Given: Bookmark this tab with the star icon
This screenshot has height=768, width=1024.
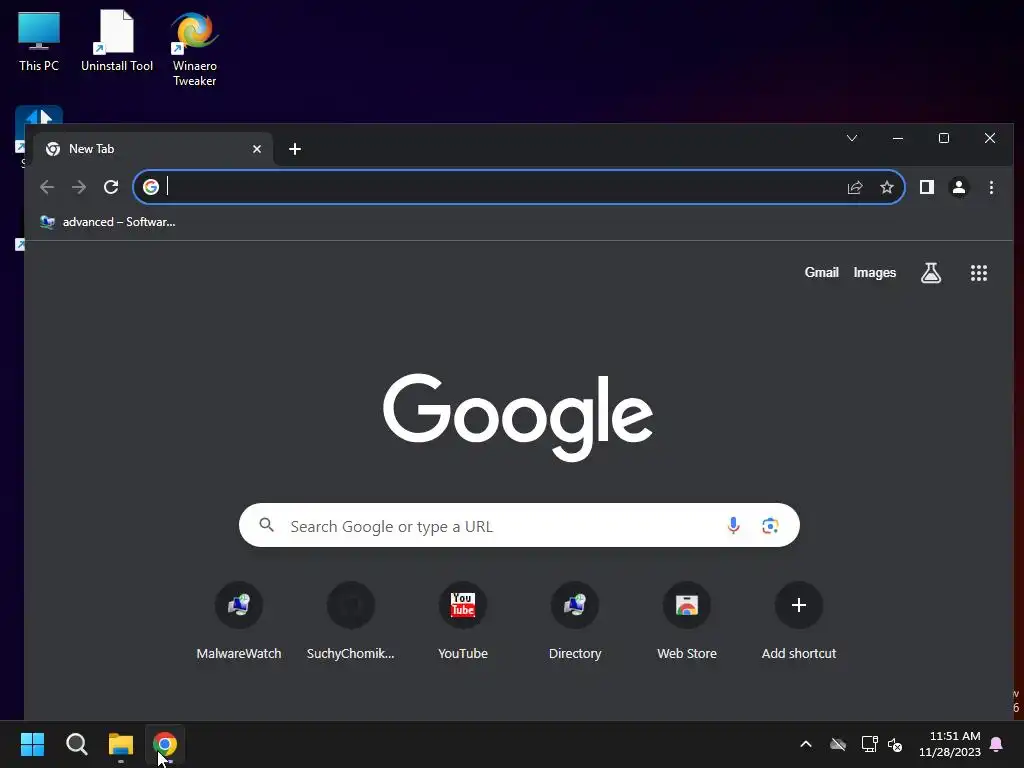Looking at the screenshot, I should 887,187.
